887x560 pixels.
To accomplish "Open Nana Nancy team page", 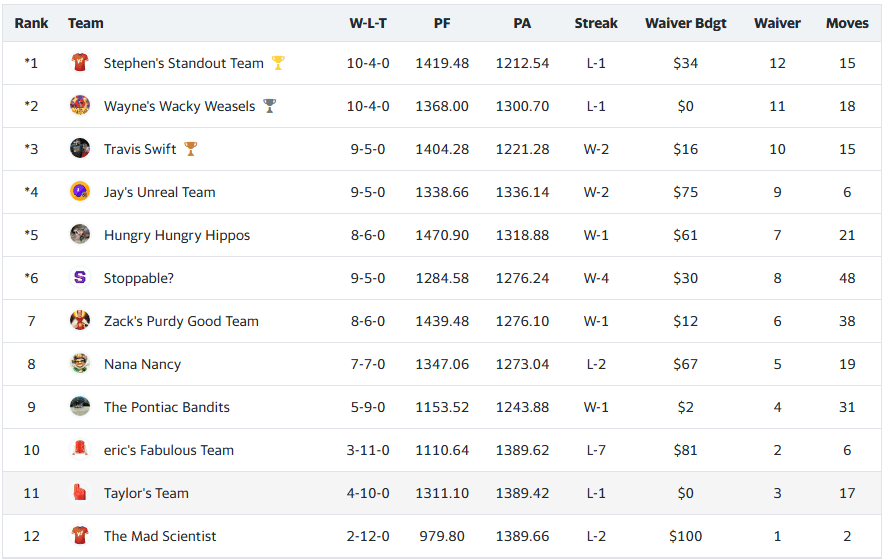I will tap(142, 364).
